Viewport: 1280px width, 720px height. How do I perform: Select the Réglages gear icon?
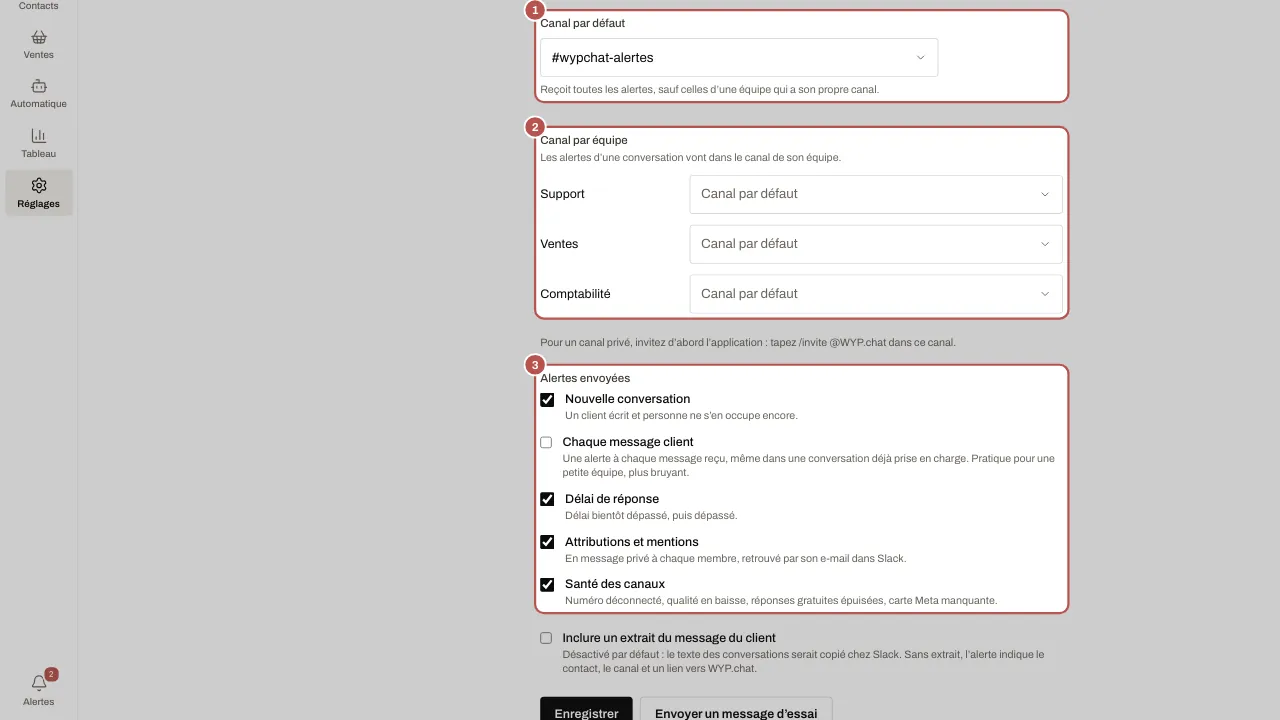click(x=39, y=186)
